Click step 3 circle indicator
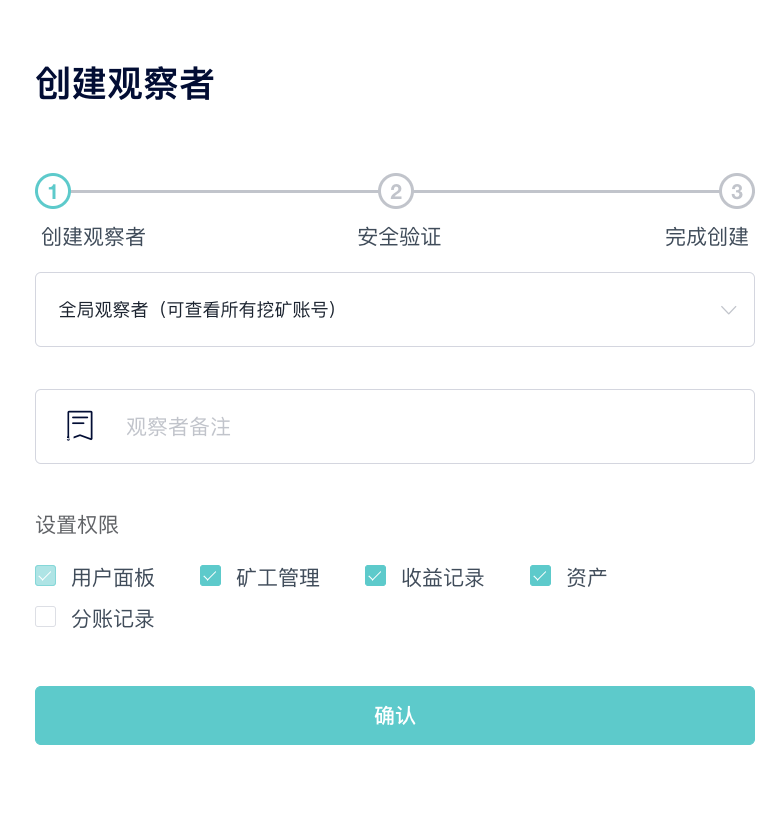 coord(736,191)
